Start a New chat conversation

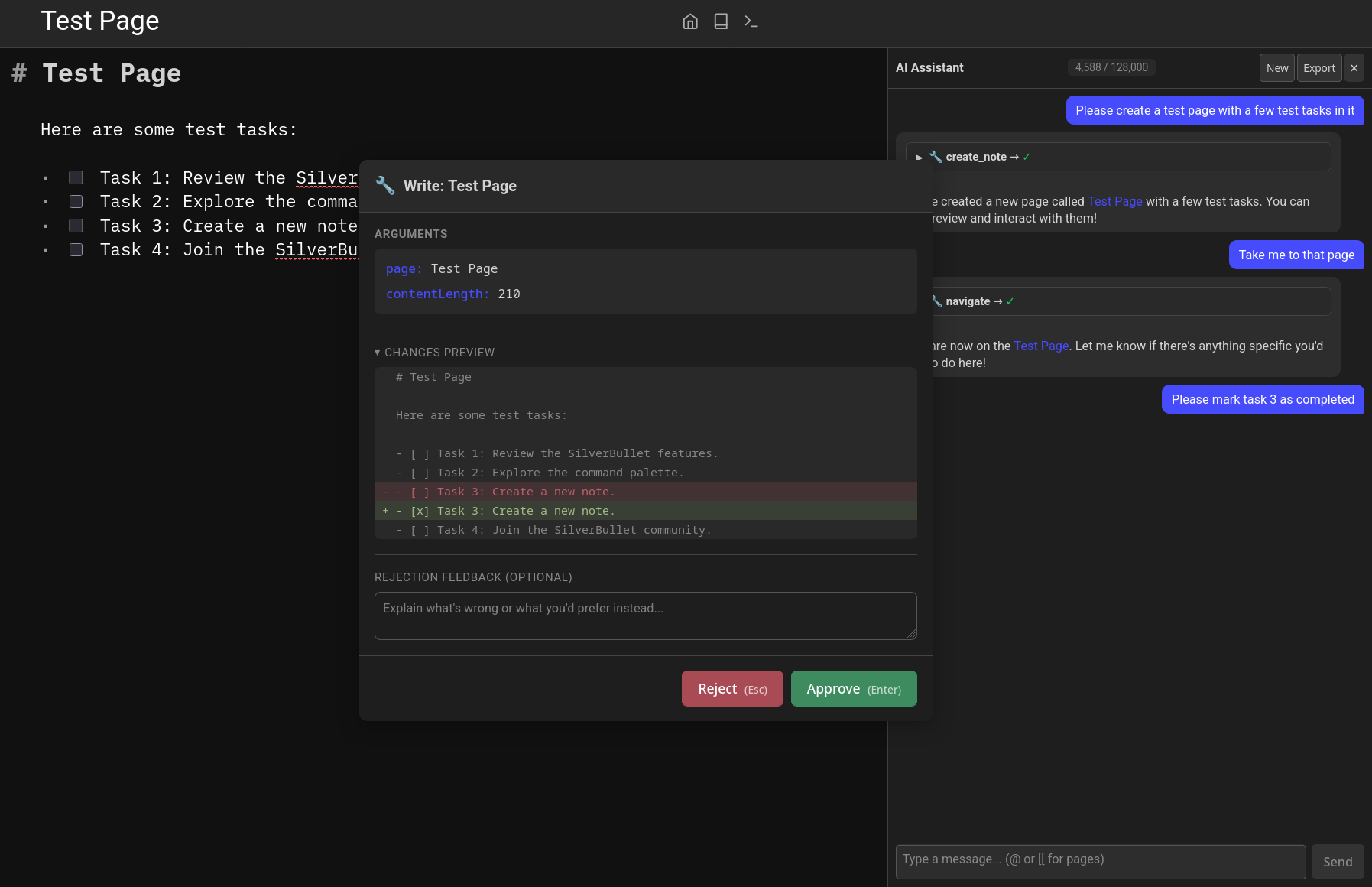(1276, 68)
